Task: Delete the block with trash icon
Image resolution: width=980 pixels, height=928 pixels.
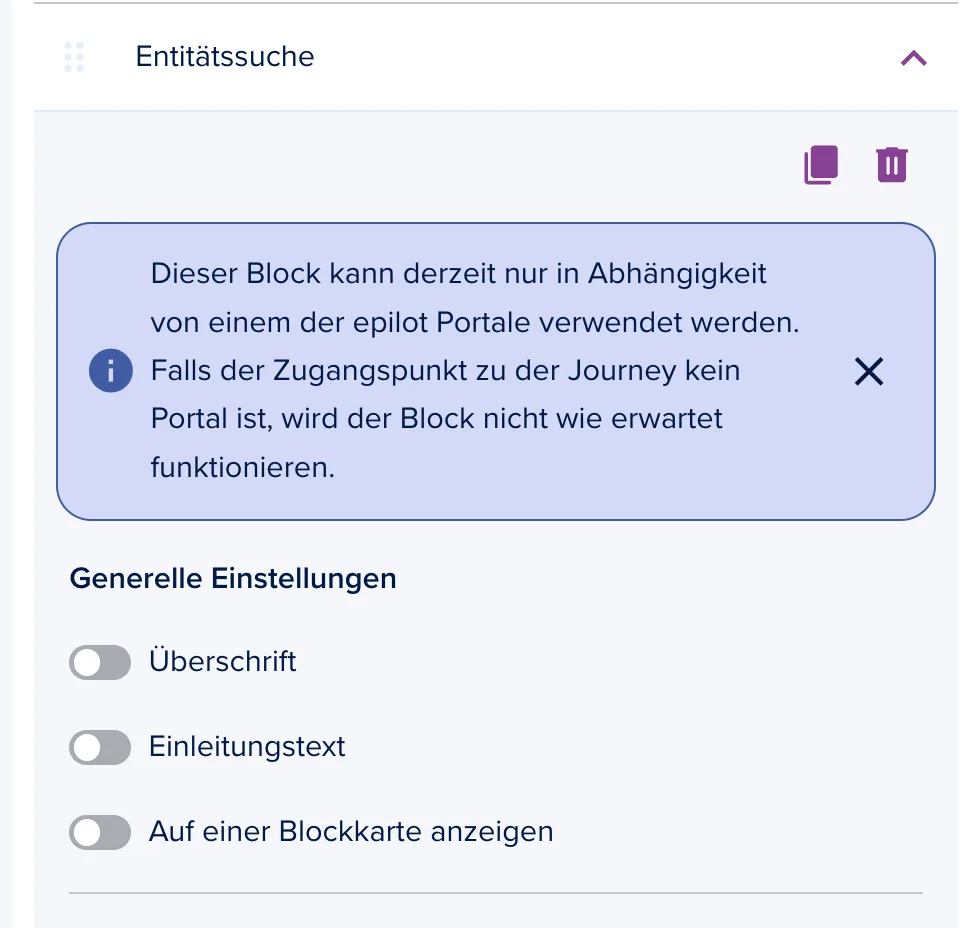Action: coord(892,165)
